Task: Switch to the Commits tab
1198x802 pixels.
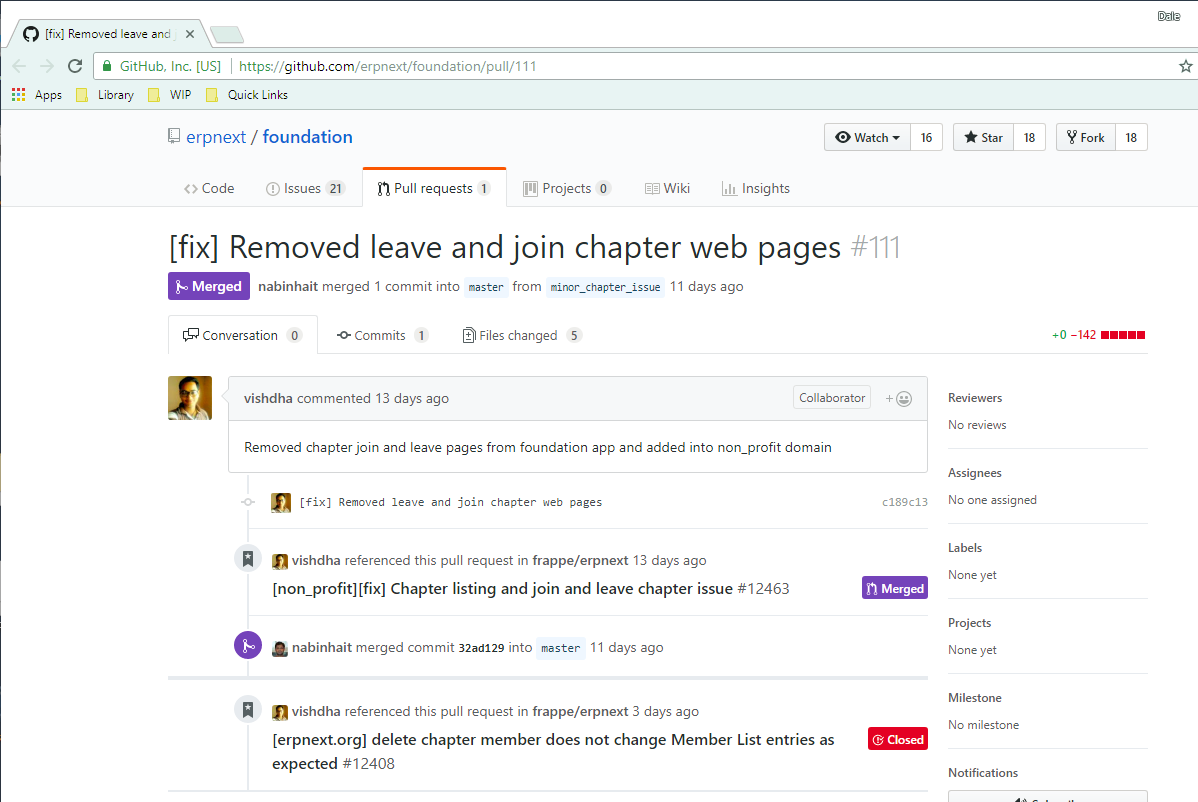Action: pos(382,335)
